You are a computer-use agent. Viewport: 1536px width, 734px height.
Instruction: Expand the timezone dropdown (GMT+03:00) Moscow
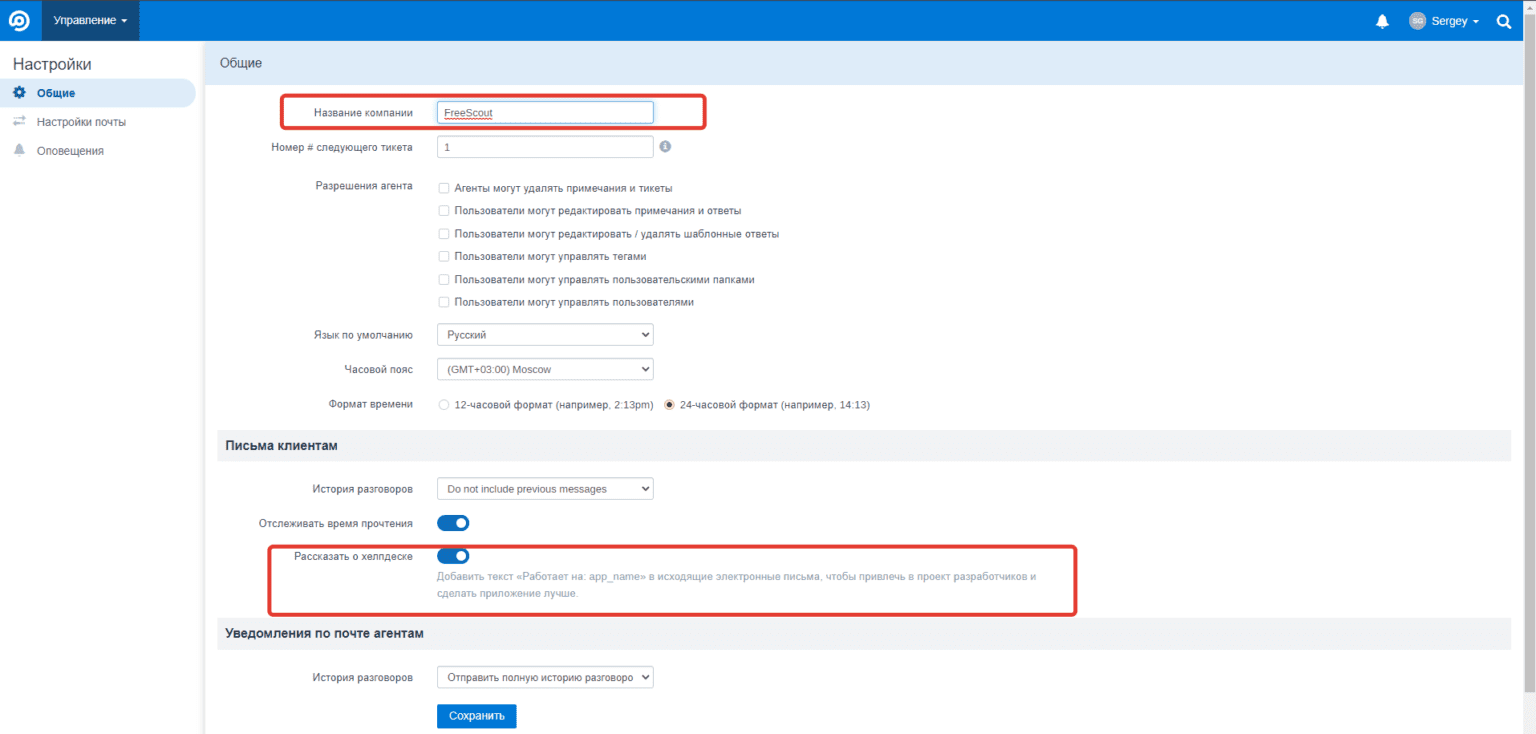tap(545, 369)
